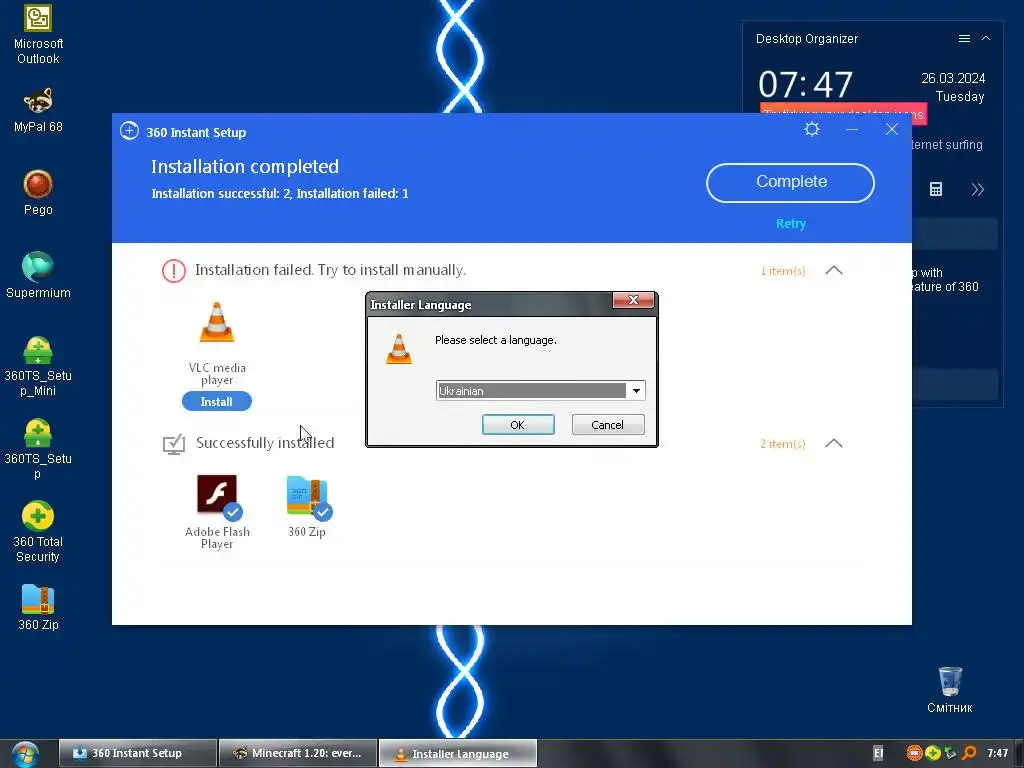
Task: Open 360TS_Setup desktop icon
Action: click(38, 449)
